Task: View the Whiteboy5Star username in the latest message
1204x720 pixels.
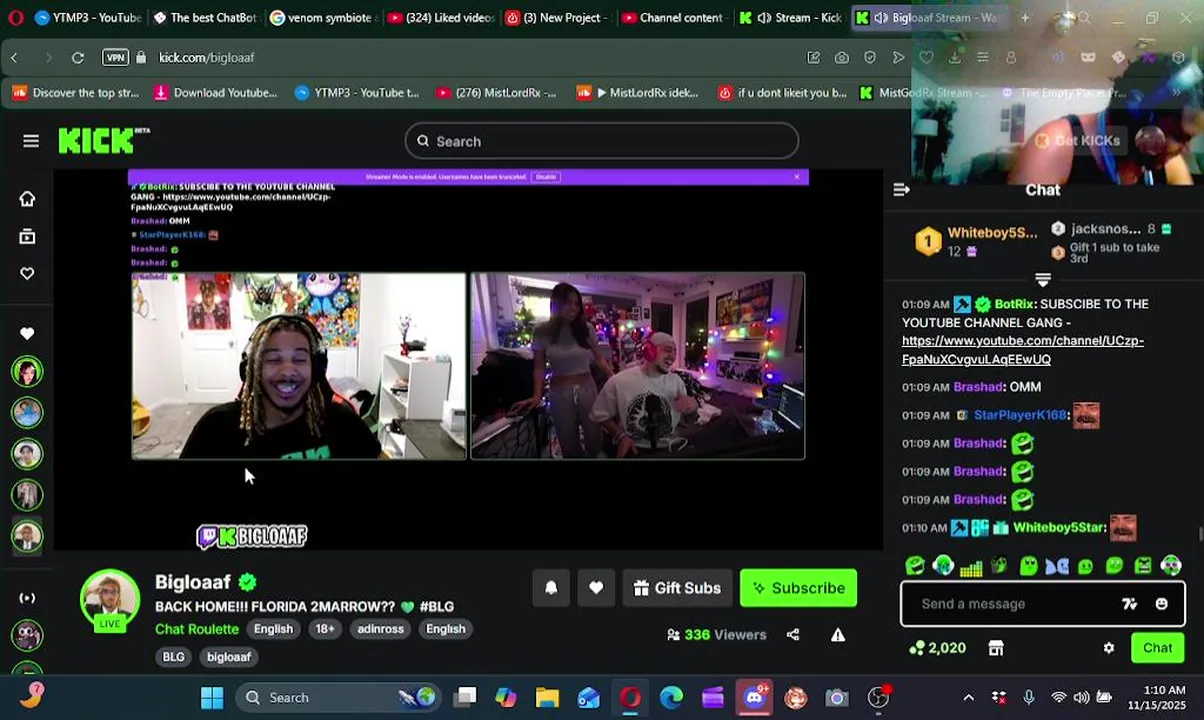Action: click(x=1059, y=527)
